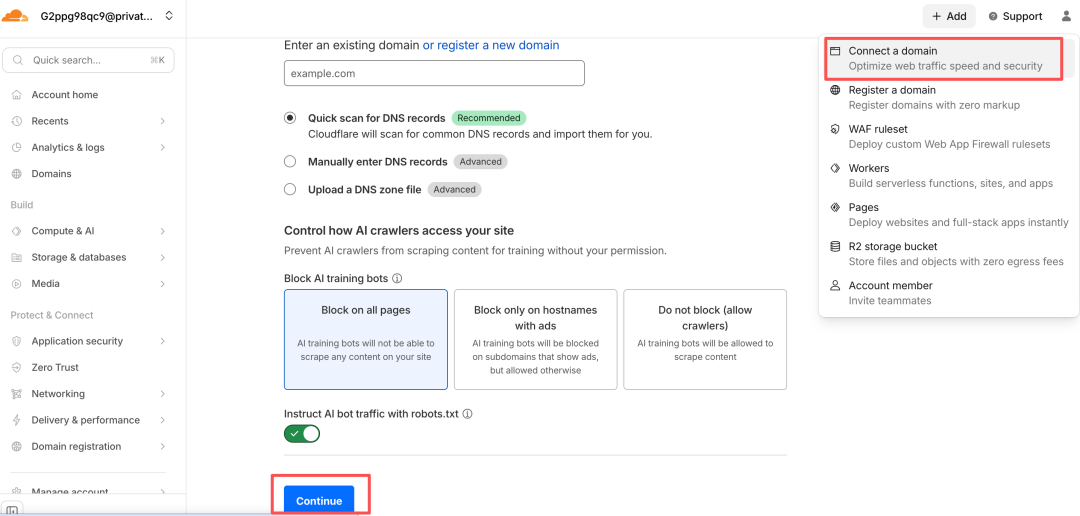Select Upload a DNS zone file radio
This screenshot has width=1080, height=516.
(x=290, y=189)
